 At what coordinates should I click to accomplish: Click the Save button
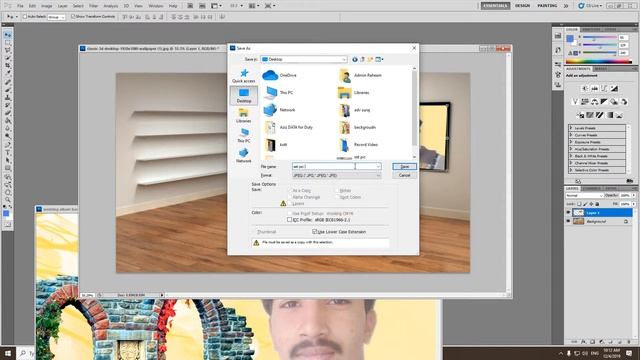click(x=404, y=167)
